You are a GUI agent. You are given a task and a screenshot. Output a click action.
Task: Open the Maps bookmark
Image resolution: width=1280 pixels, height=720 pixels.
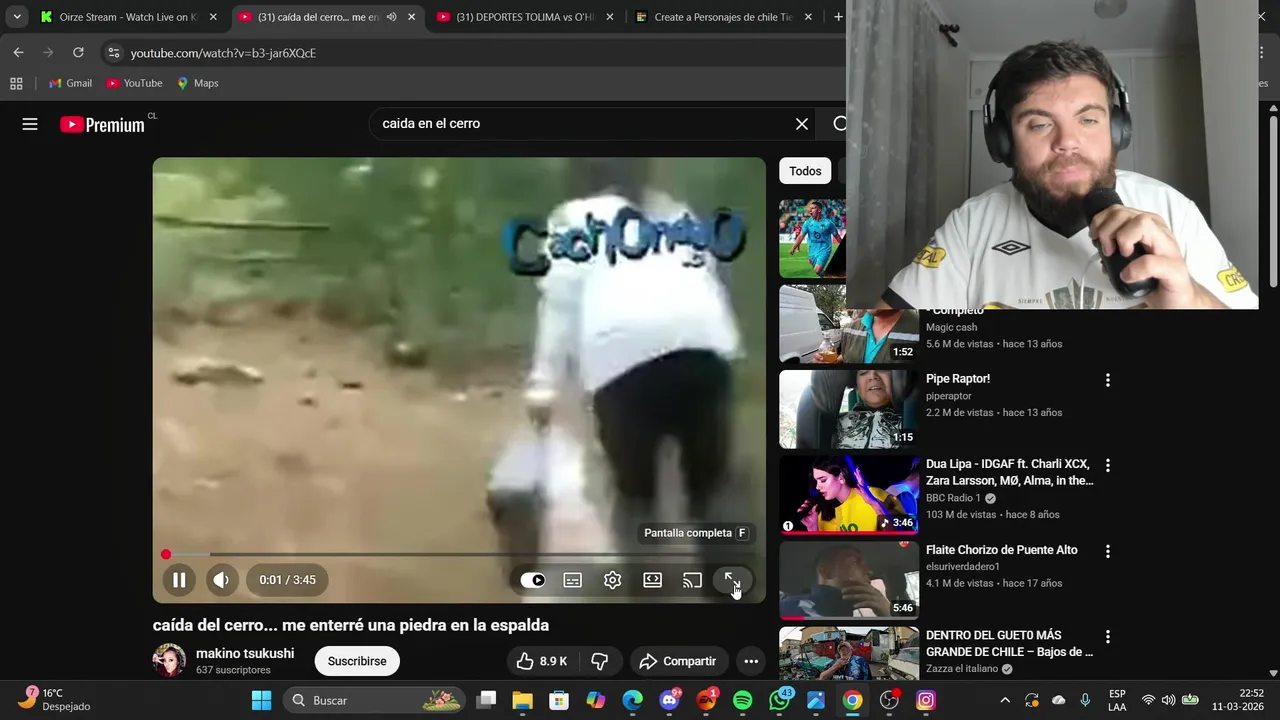[197, 83]
